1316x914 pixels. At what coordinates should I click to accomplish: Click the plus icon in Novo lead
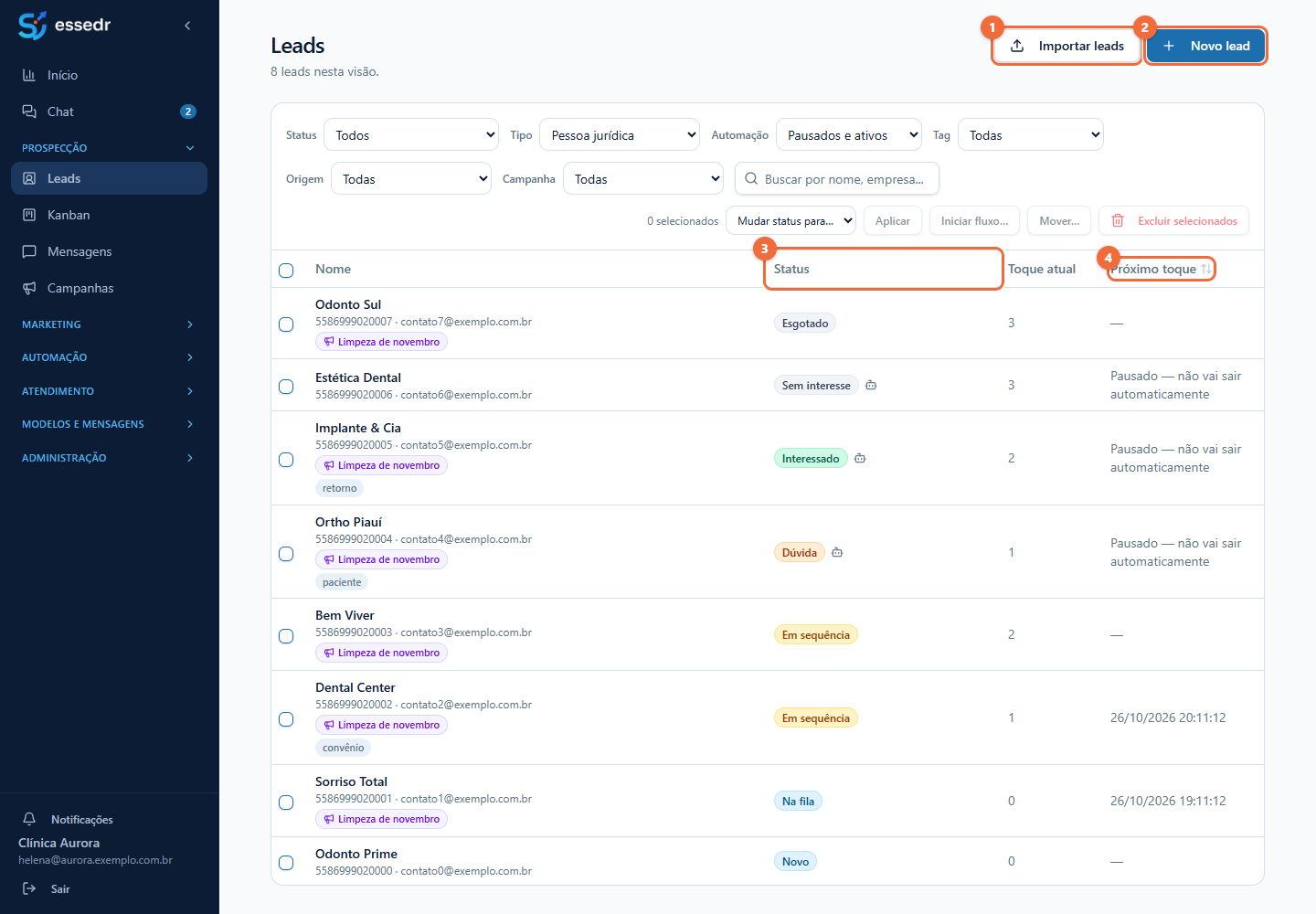[x=1169, y=46]
